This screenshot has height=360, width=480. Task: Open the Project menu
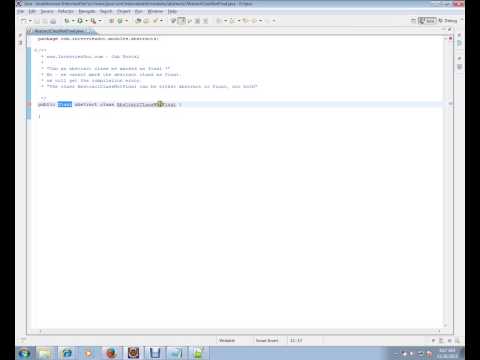pos(124,11)
